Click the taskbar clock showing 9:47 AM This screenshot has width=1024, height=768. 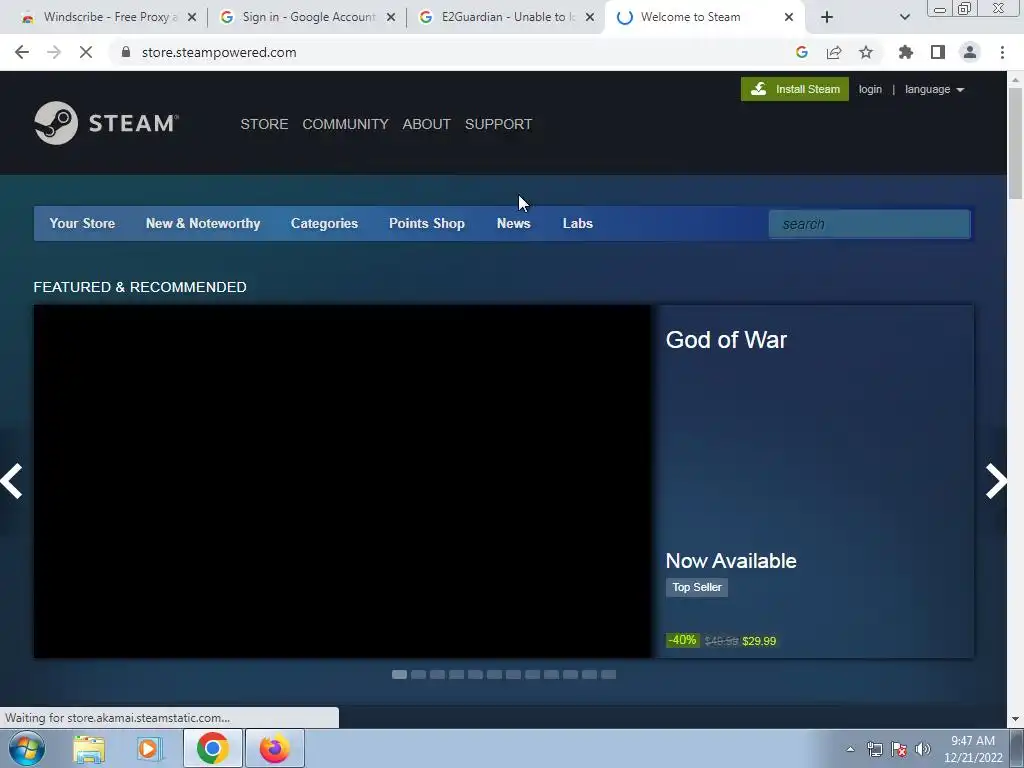pyautogui.click(x=973, y=749)
